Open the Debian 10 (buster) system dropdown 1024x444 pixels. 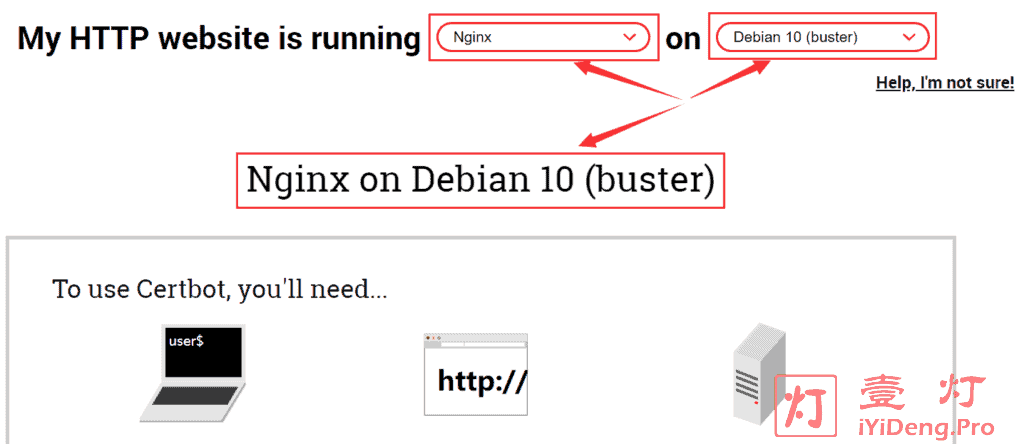point(822,37)
